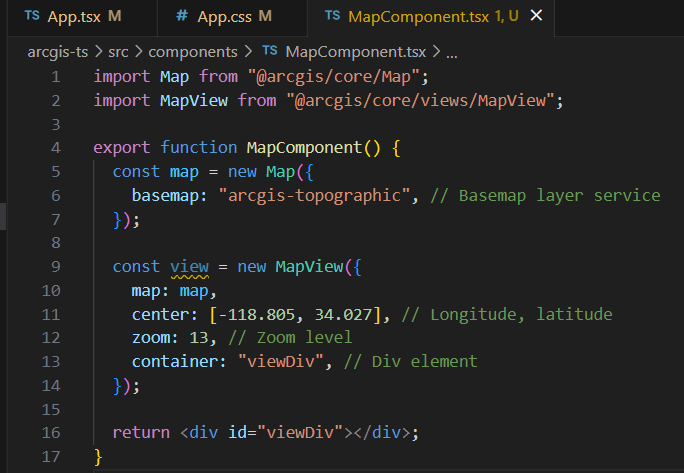Screen dimensions: 684x473
Task: Click 'new MapView' constructor call
Action: tap(290, 267)
